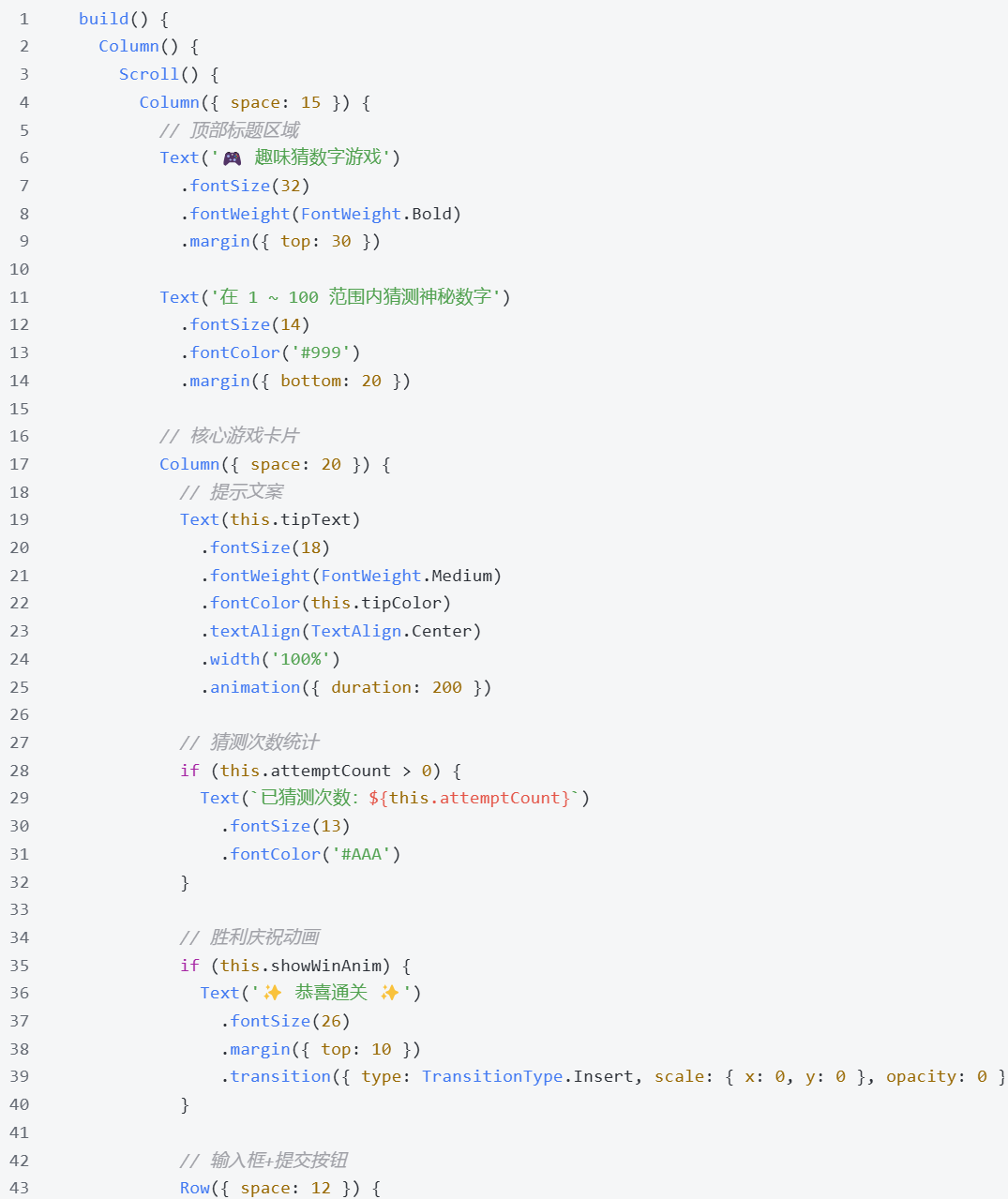Viewport: 1008px width, 1199px height.
Task: Click the comment '胜利庆祝动画'
Action: pos(264,937)
